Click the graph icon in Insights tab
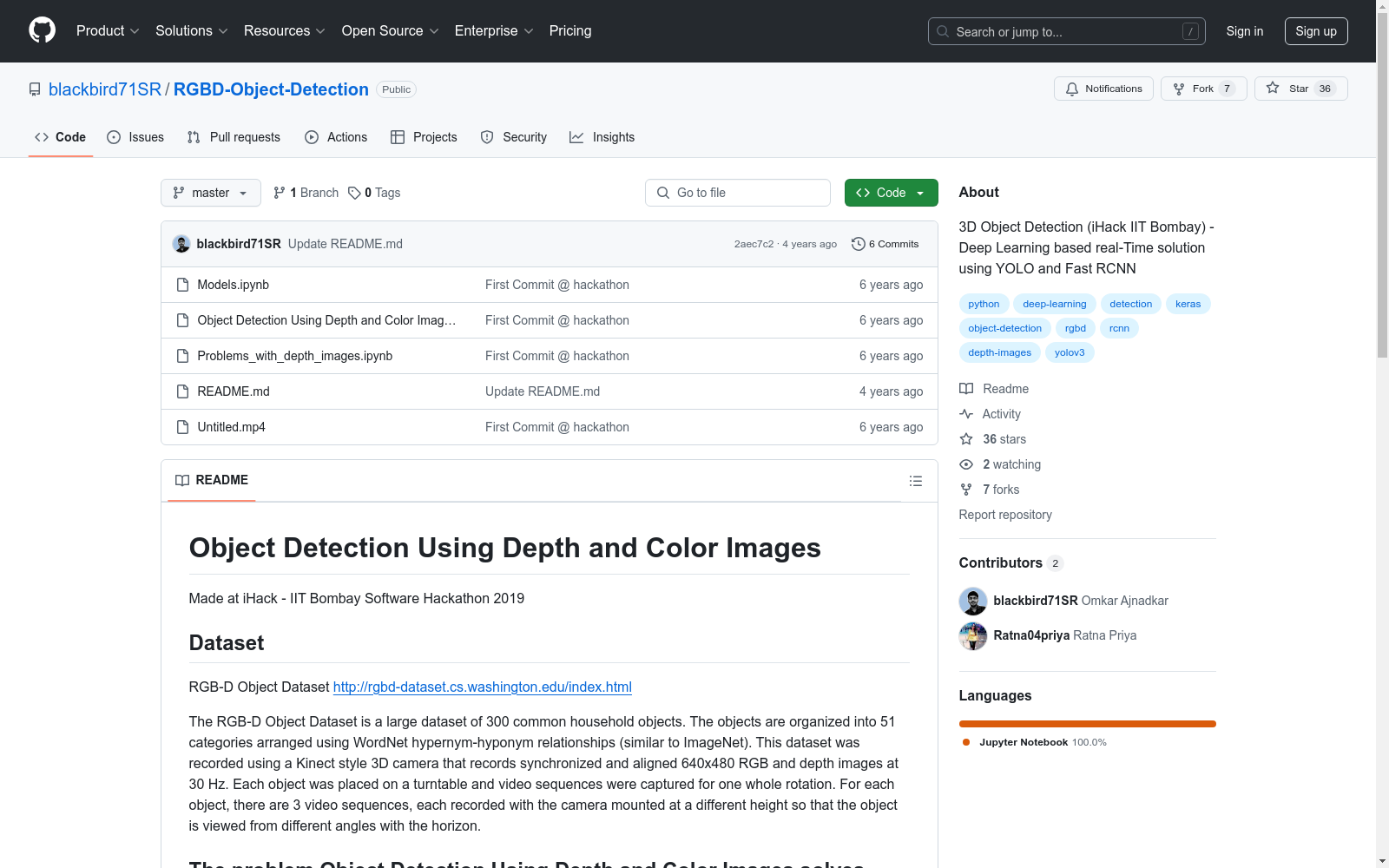 [576, 137]
